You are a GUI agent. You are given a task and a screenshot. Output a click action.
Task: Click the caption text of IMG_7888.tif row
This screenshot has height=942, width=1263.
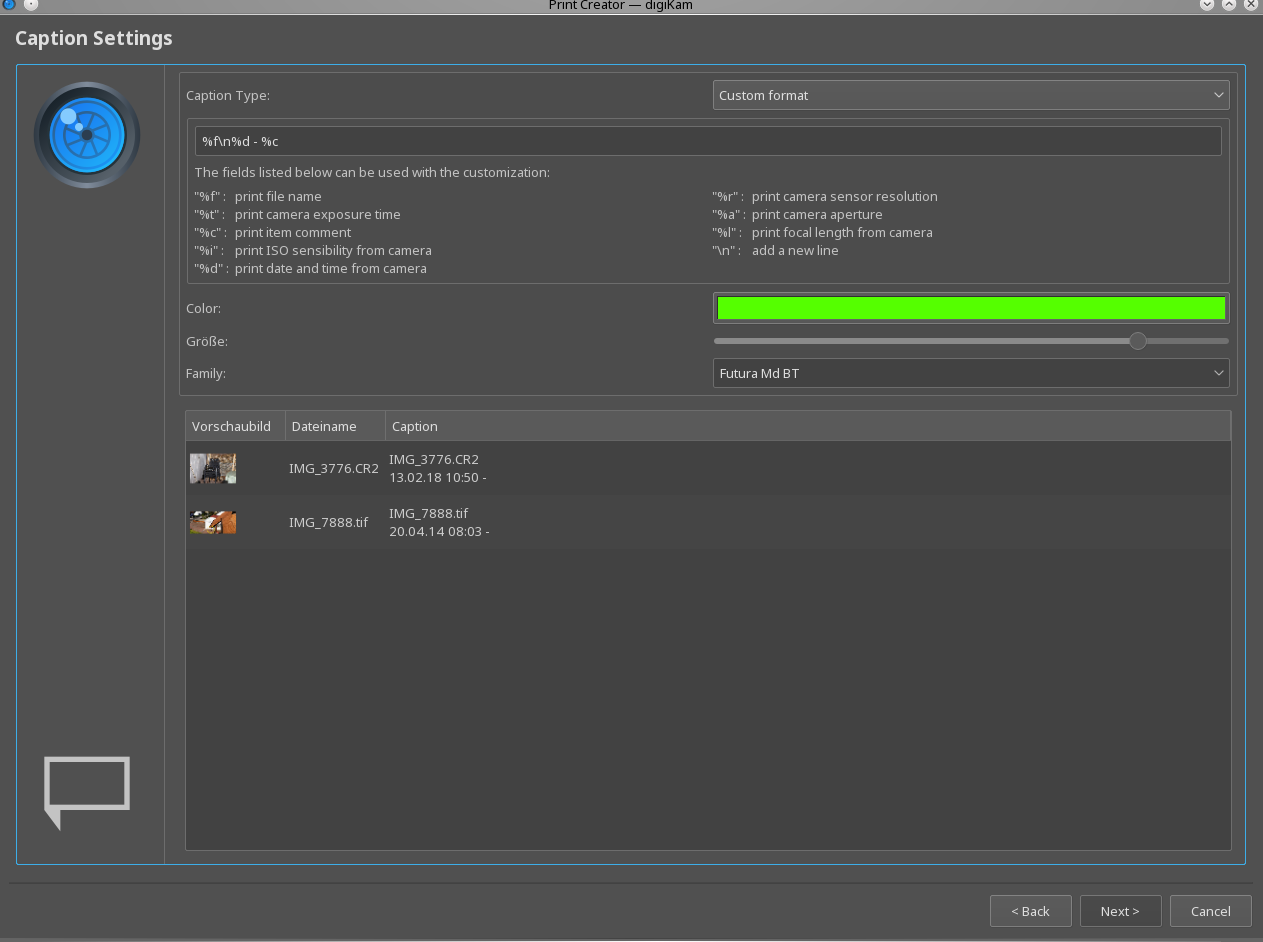click(x=439, y=522)
